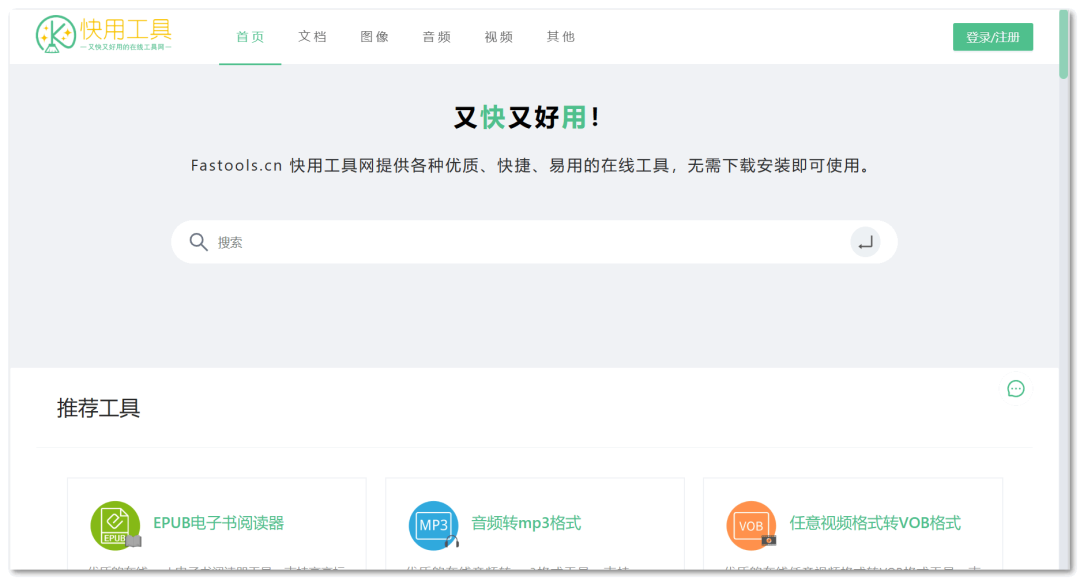Switch to the 图像 tab

(374, 36)
